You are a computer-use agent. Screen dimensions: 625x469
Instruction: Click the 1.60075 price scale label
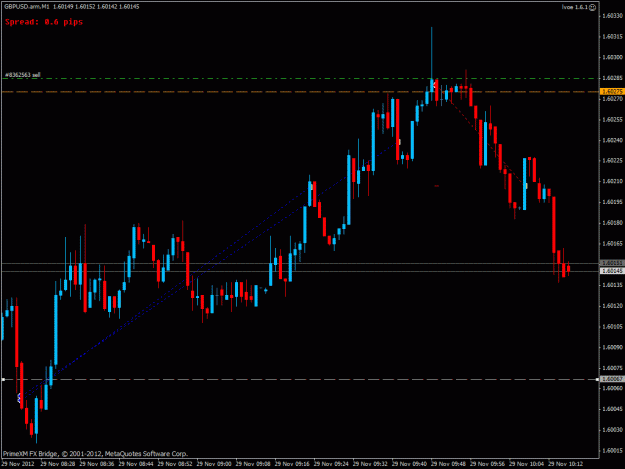(613, 368)
